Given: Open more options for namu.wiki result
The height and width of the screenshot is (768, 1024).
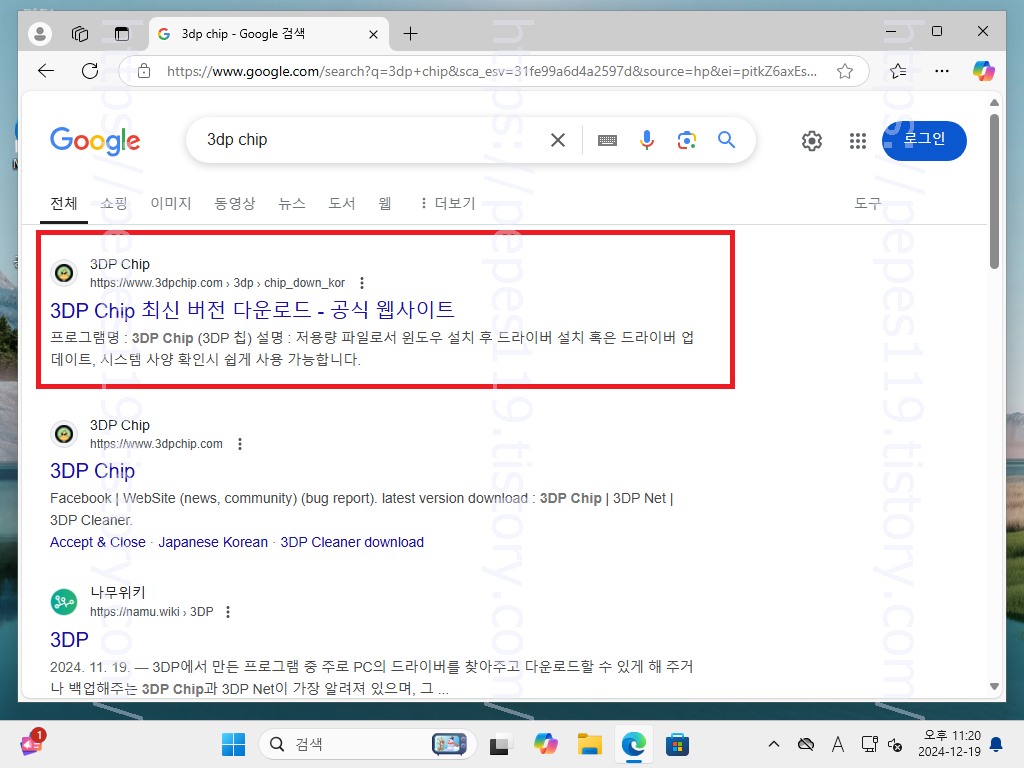Looking at the screenshot, I should click(228, 612).
